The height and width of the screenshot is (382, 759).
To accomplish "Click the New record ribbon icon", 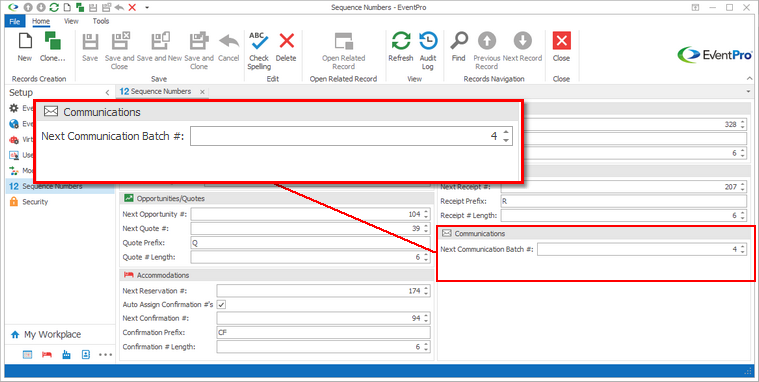I will click(25, 47).
